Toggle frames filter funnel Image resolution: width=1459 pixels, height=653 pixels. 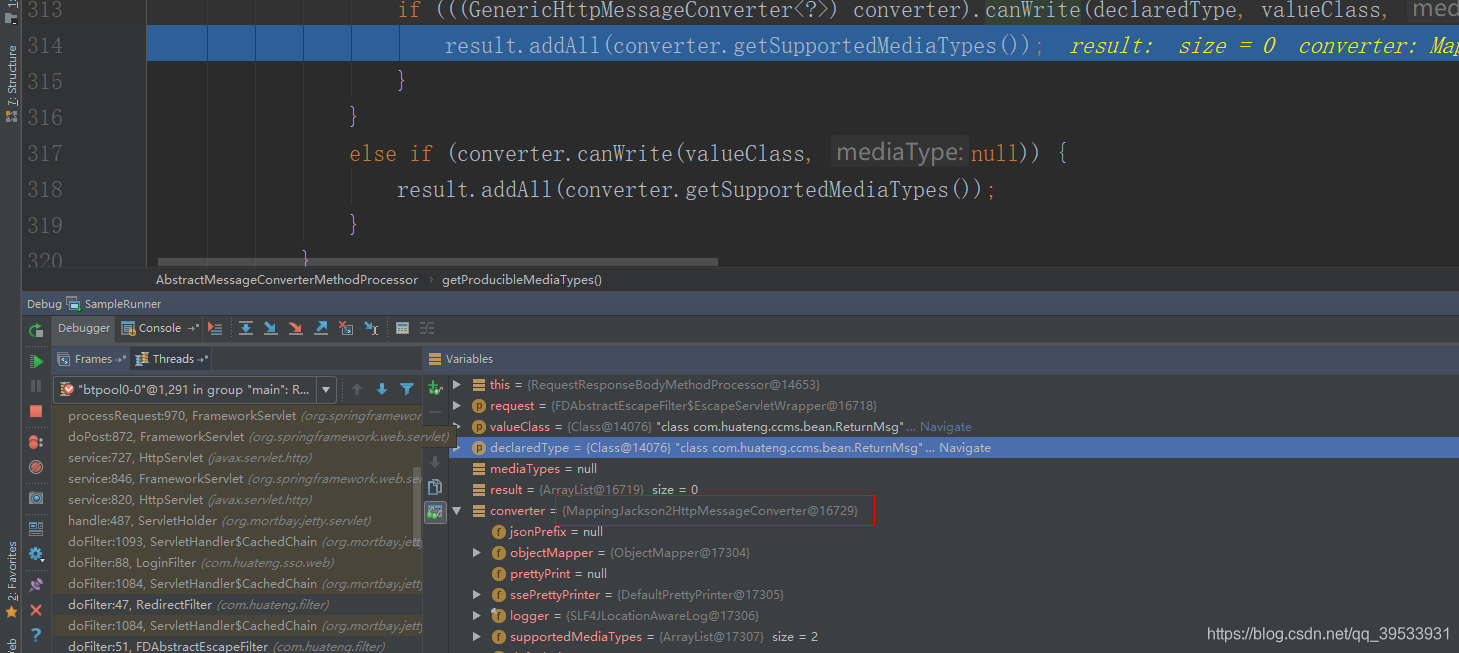[406, 389]
